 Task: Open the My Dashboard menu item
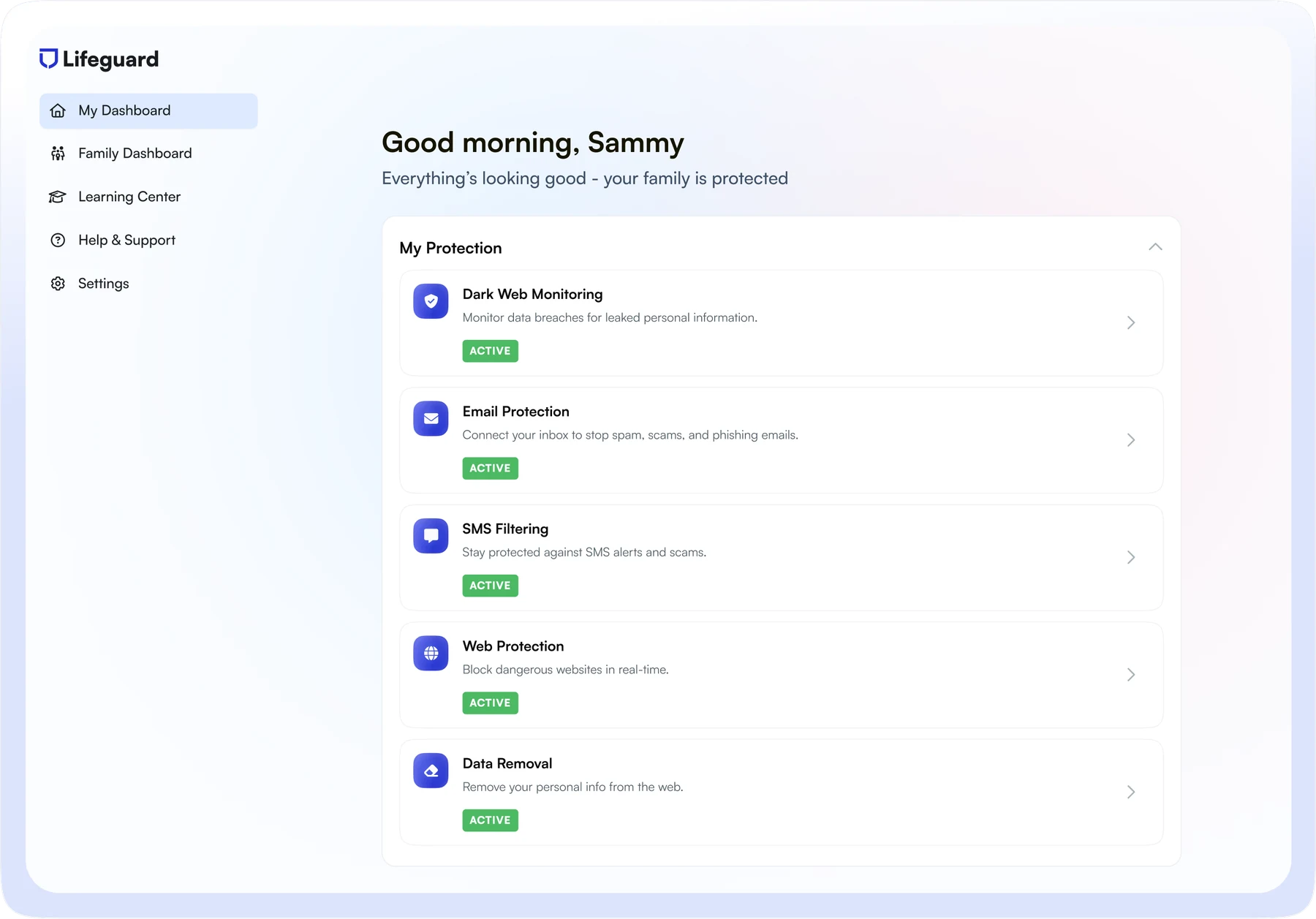(x=148, y=111)
